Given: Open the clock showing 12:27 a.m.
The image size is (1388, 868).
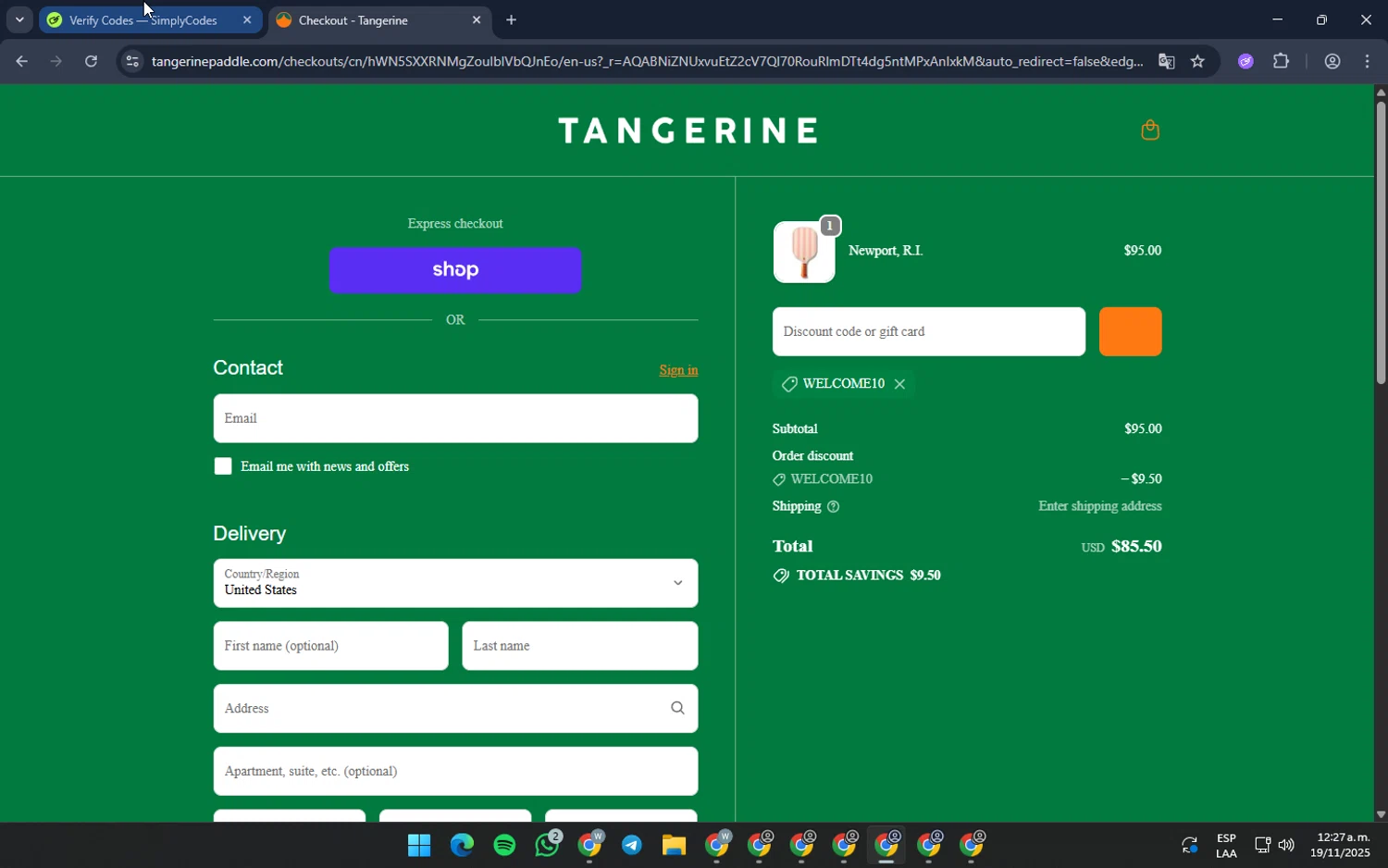Looking at the screenshot, I should pos(1340,846).
